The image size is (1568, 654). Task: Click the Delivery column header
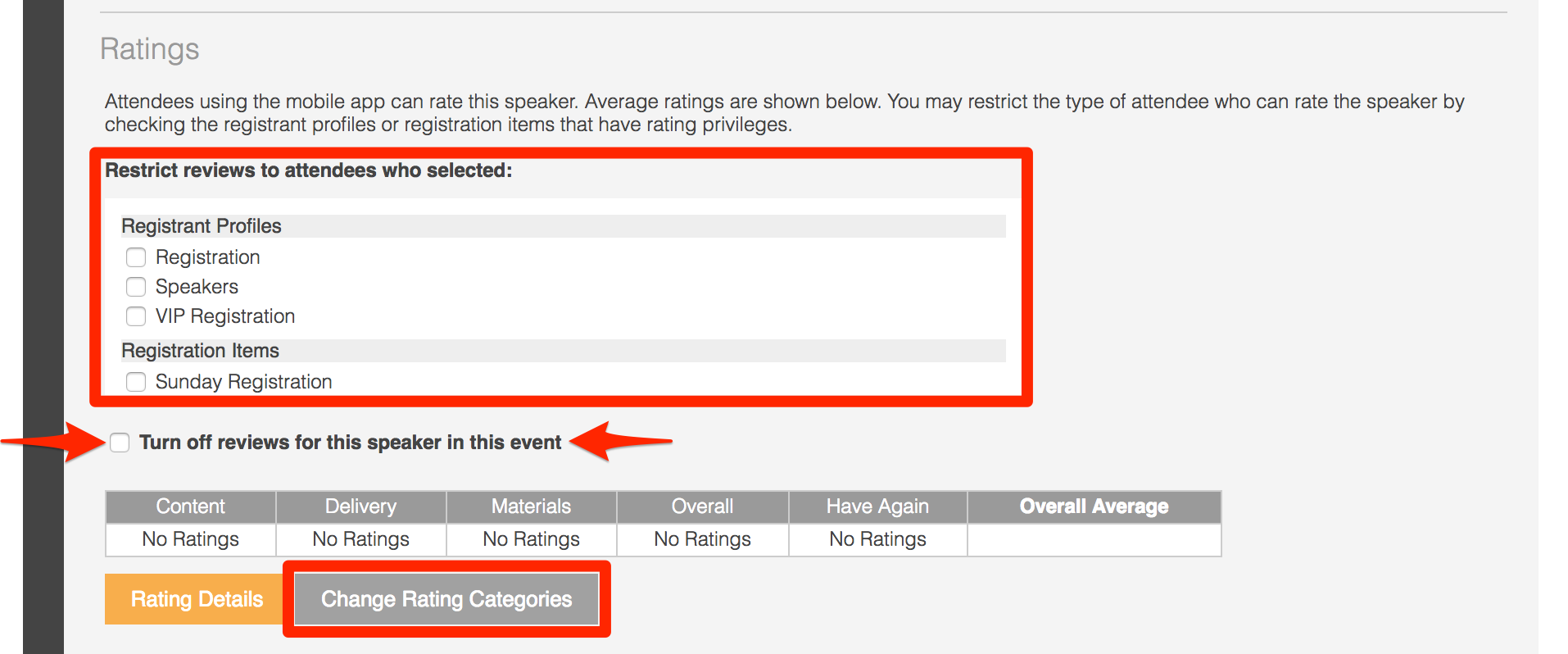pyautogui.click(x=361, y=506)
